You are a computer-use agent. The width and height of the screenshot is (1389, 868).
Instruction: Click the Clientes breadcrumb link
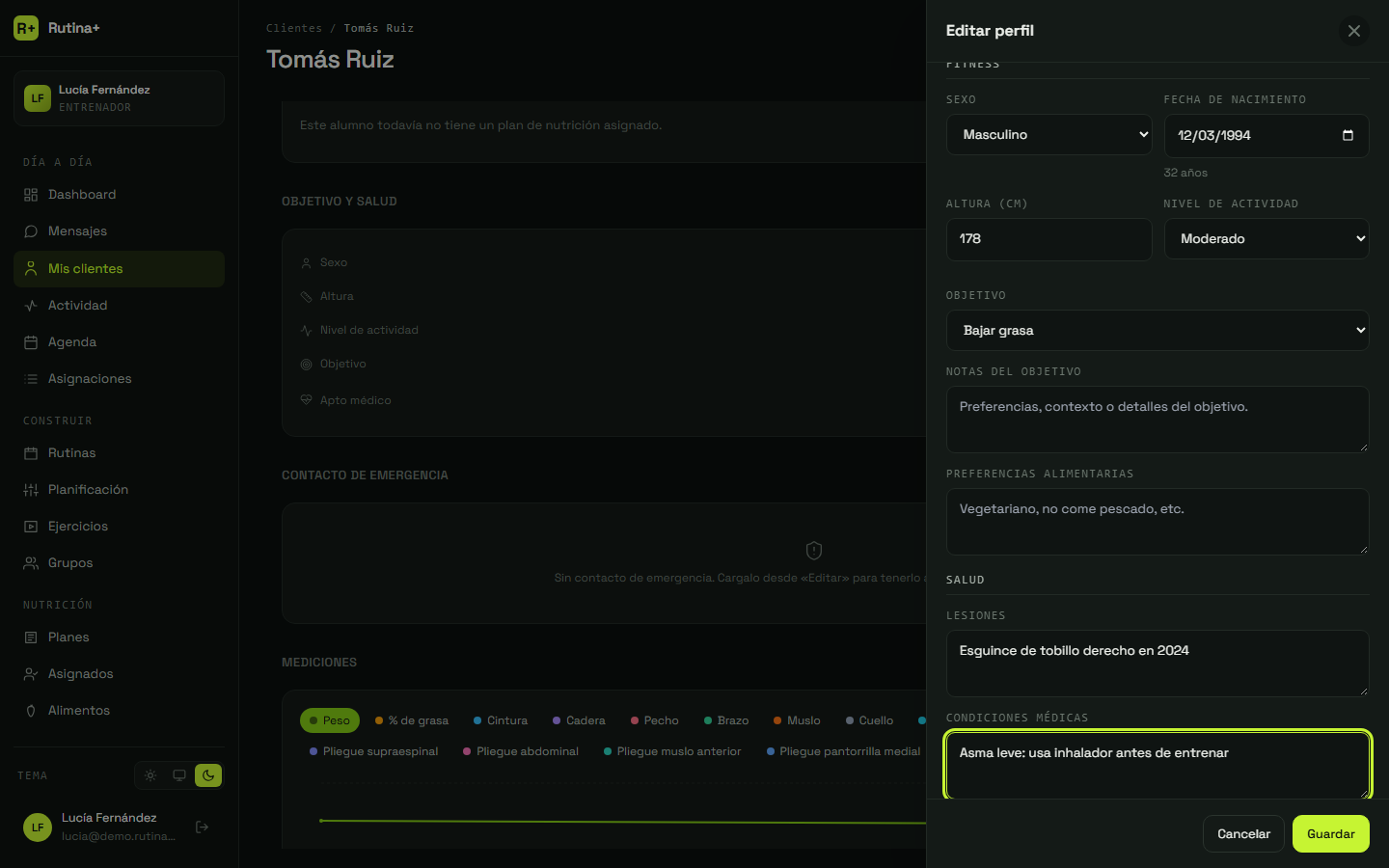pos(294,29)
